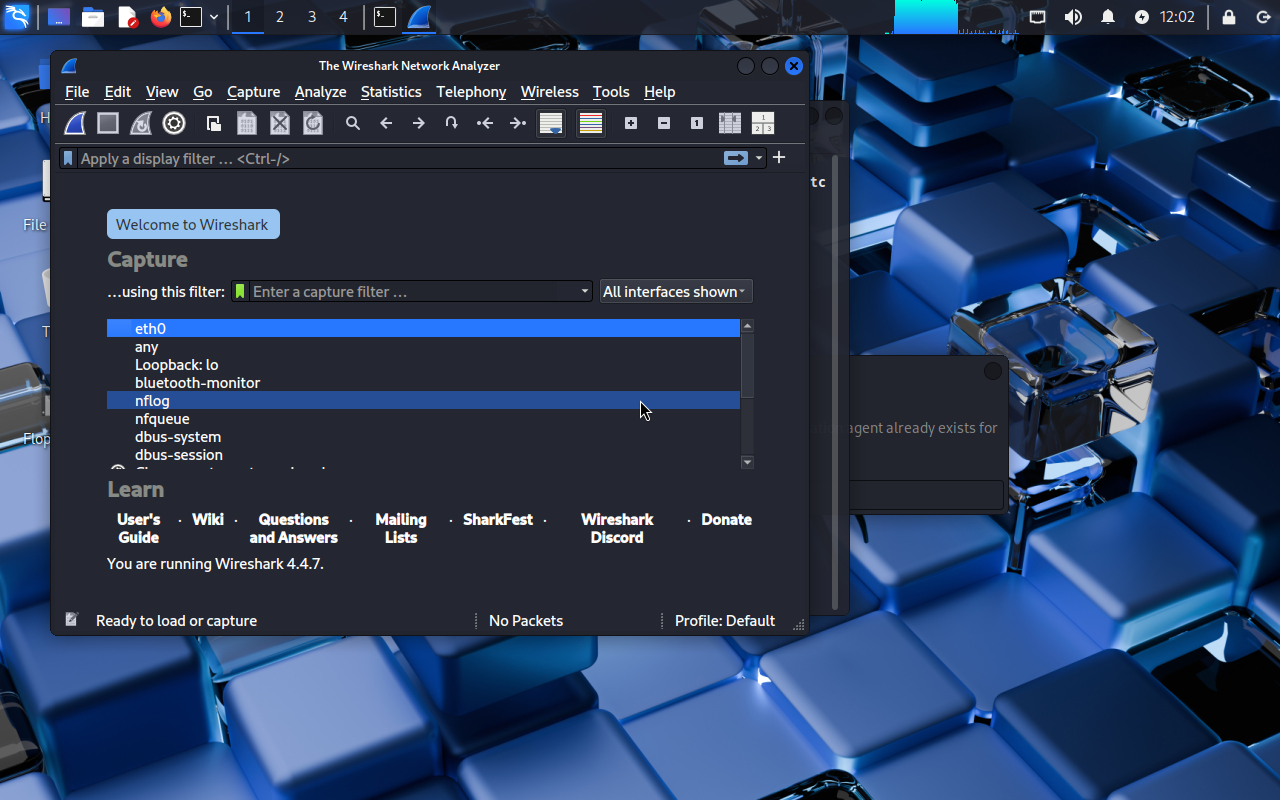Open the Telephony menu
Viewport: 1280px width, 800px height.
click(x=471, y=91)
